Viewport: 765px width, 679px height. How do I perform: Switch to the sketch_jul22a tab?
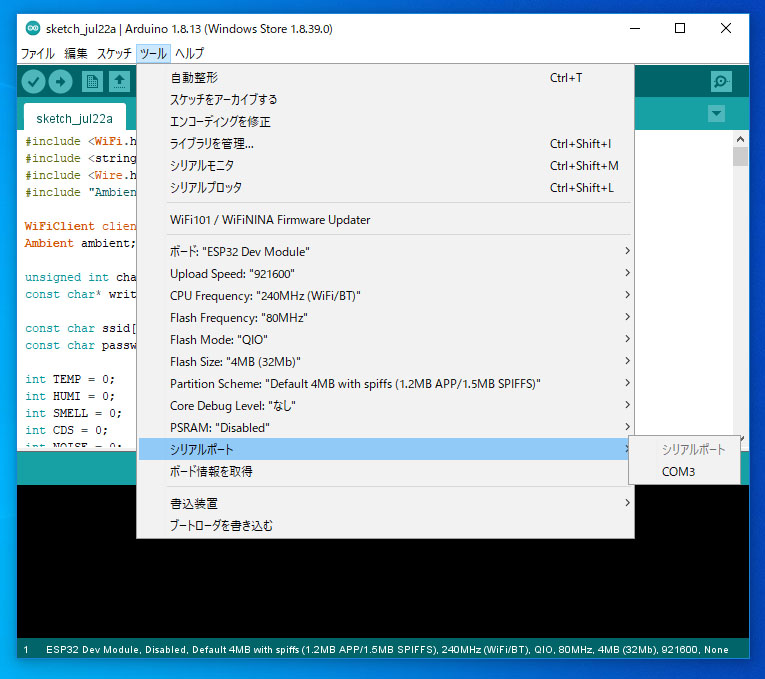click(x=74, y=118)
